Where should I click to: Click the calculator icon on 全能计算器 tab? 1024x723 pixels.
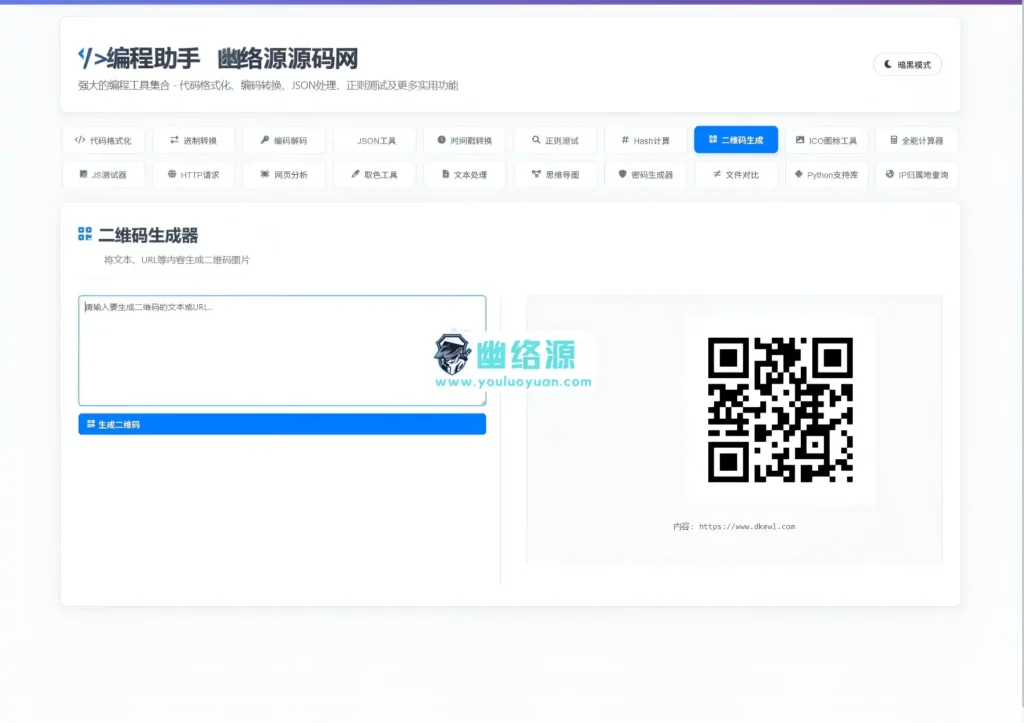(893, 140)
